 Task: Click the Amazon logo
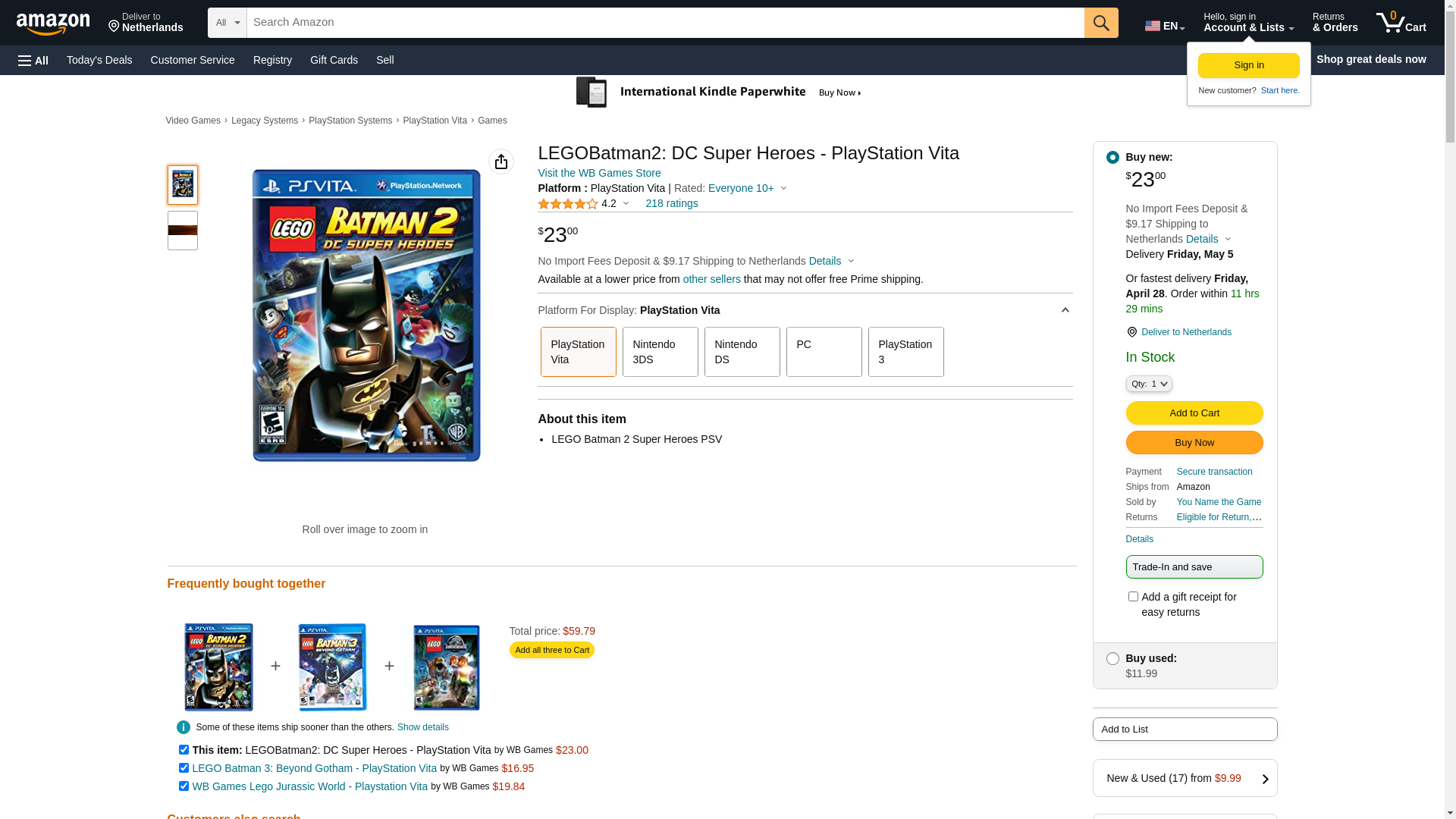click(x=53, y=24)
